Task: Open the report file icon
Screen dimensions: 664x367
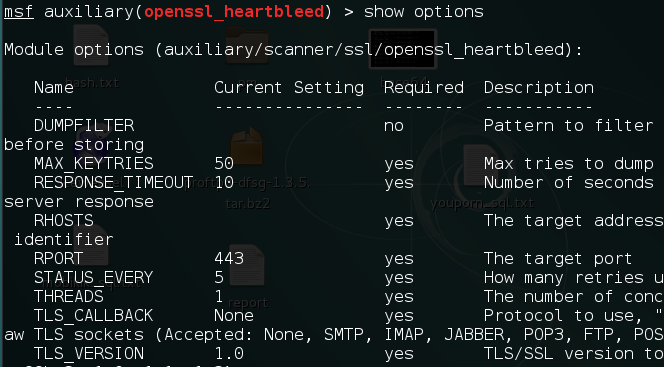Action: point(247,265)
